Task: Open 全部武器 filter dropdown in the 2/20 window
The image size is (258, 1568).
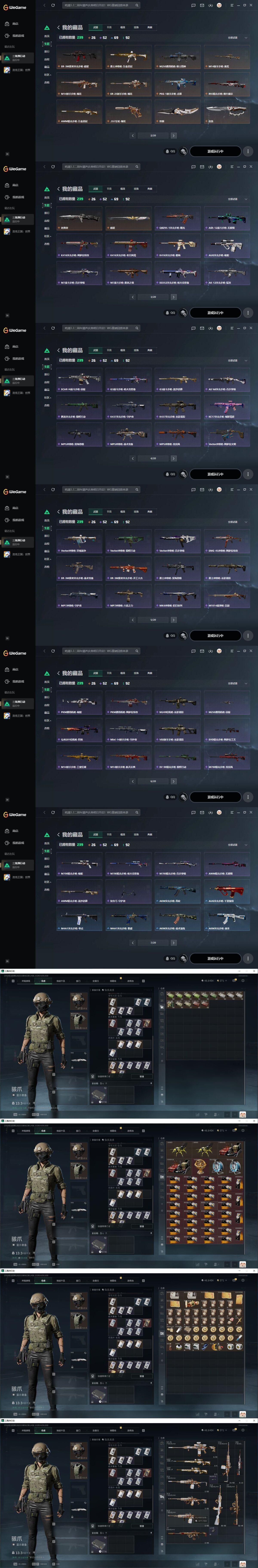Action: tap(237, 38)
